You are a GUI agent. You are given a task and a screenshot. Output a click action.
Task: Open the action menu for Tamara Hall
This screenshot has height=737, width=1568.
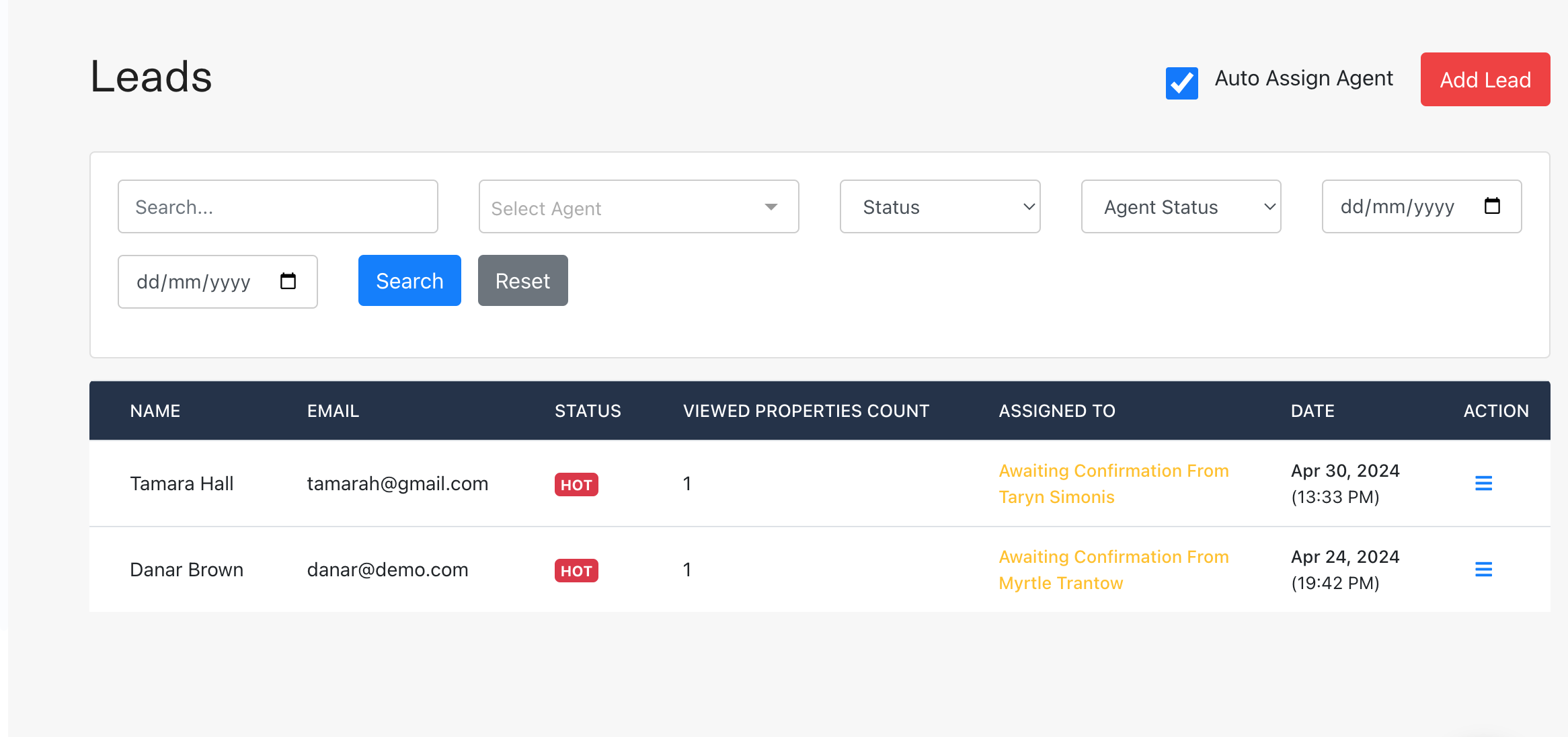pyautogui.click(x=1484, y=483)
